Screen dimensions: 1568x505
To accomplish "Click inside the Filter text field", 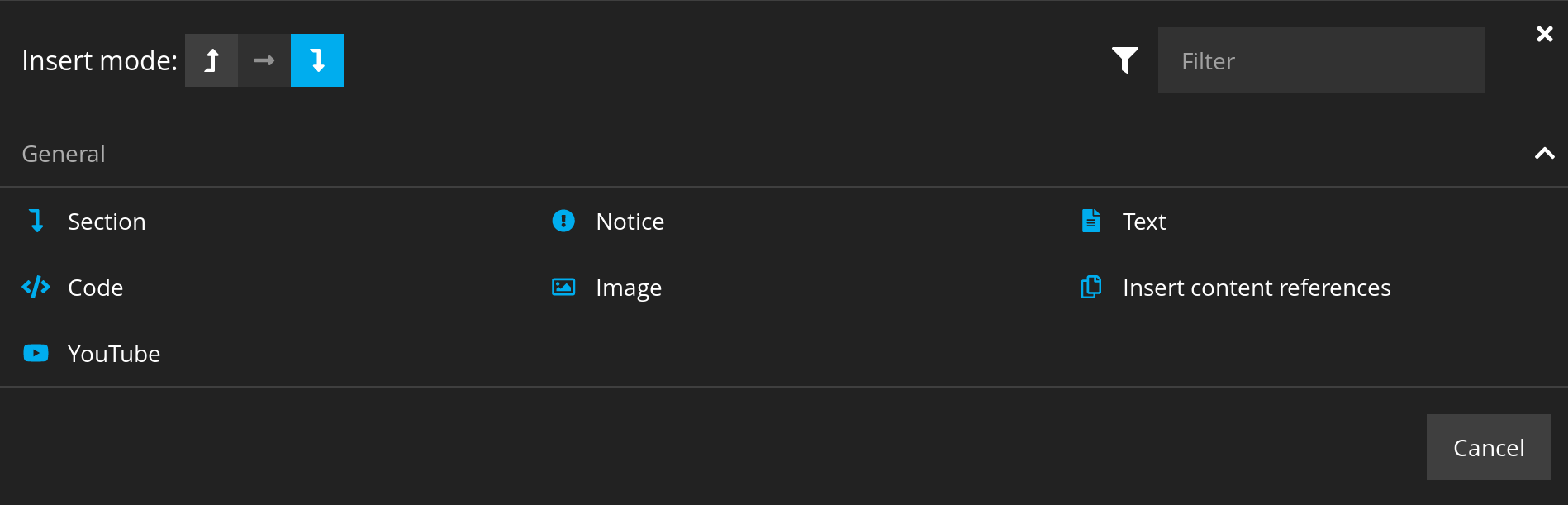I will point(1320,60).
